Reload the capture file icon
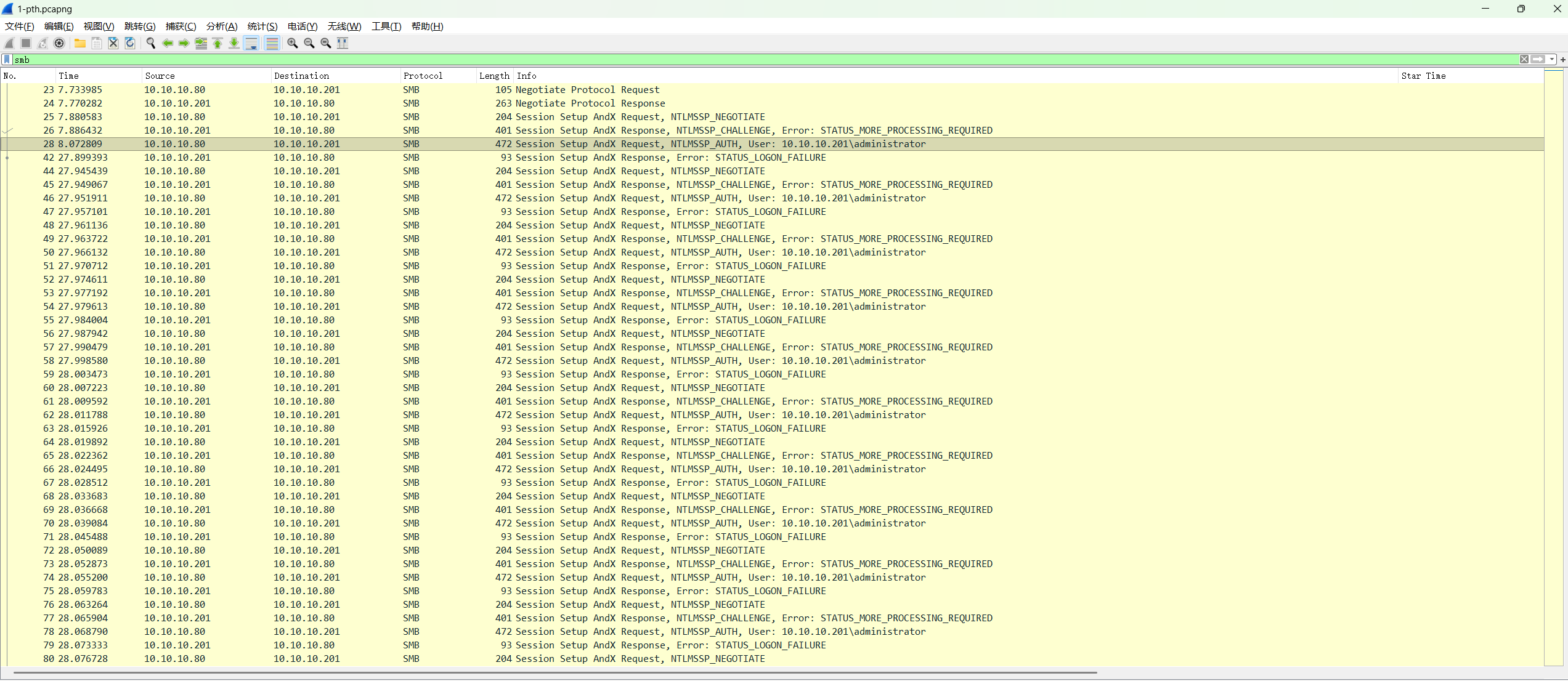 click(x=130, y=43)
